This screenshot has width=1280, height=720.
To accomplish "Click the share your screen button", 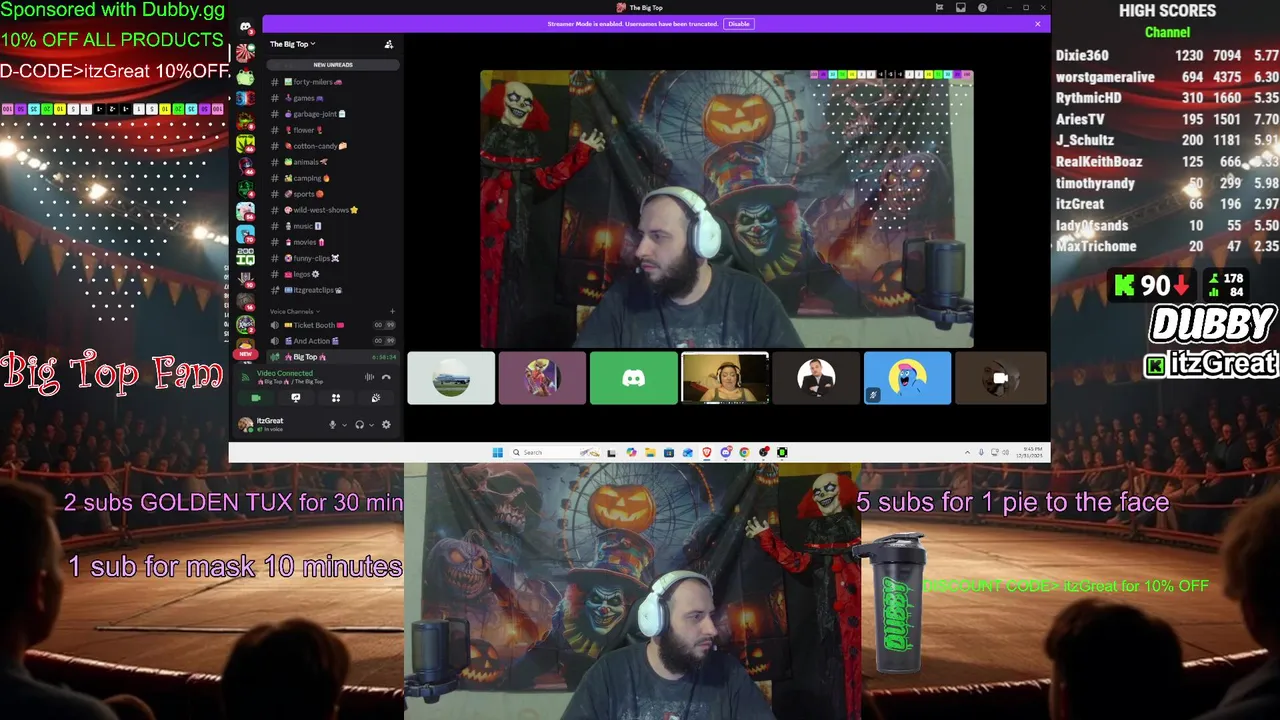I will 295,398.
